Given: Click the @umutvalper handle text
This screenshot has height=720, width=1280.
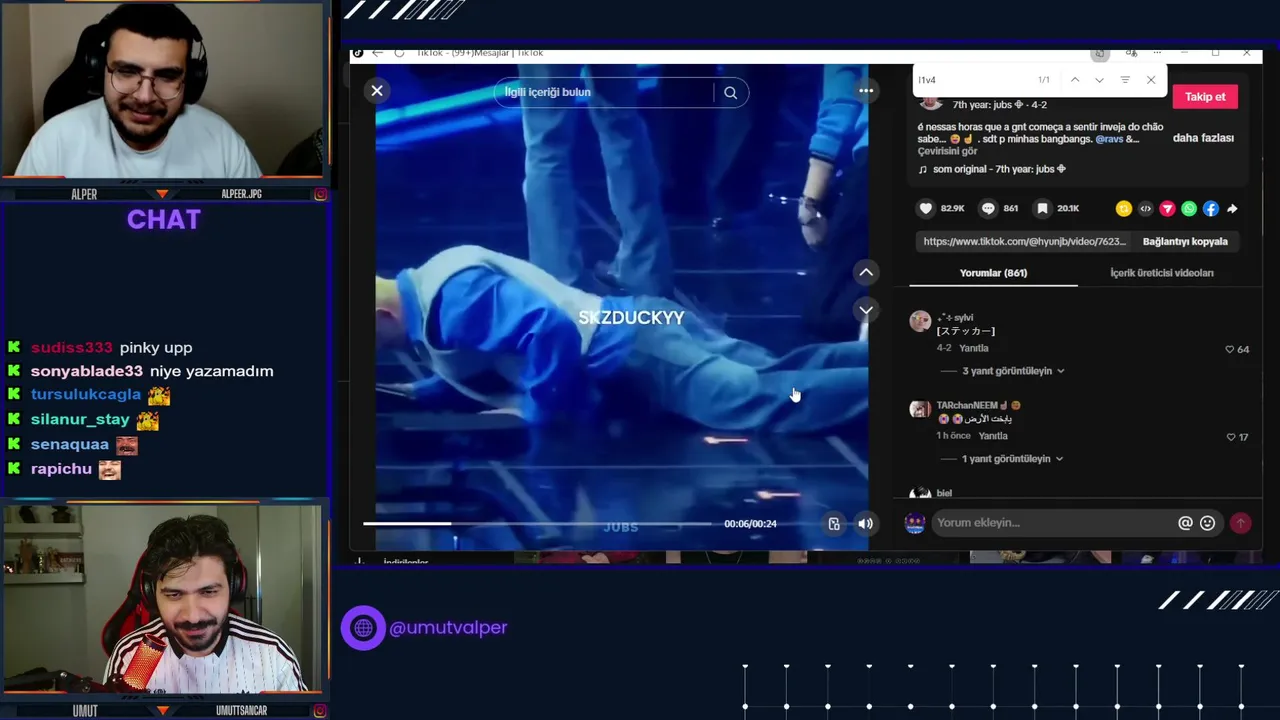Looking at the screenshot, I should point(448,628).
